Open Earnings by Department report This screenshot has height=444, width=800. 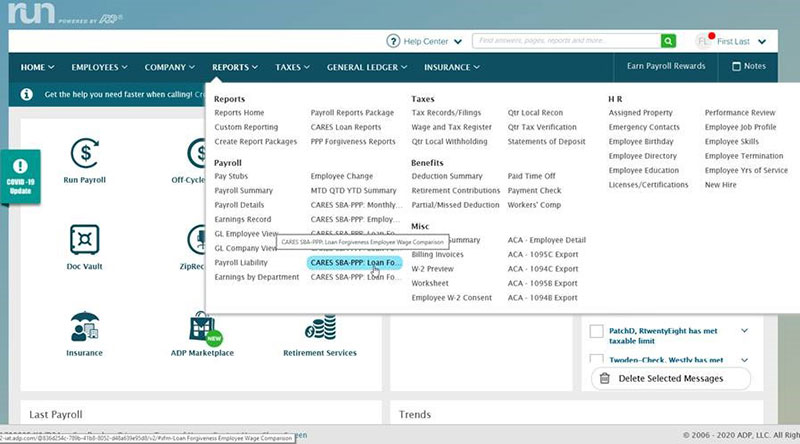tap(257, 277)
